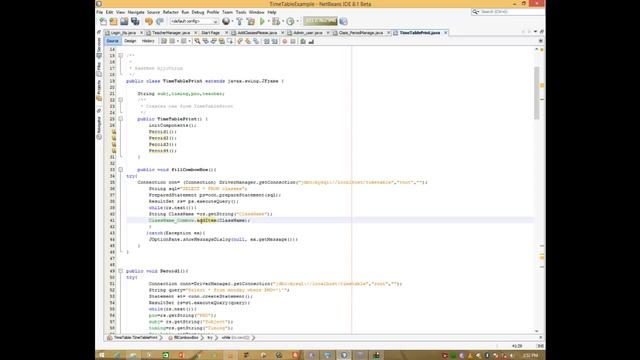Click the vertical editor scrollbar thumb

pos(536,93)
